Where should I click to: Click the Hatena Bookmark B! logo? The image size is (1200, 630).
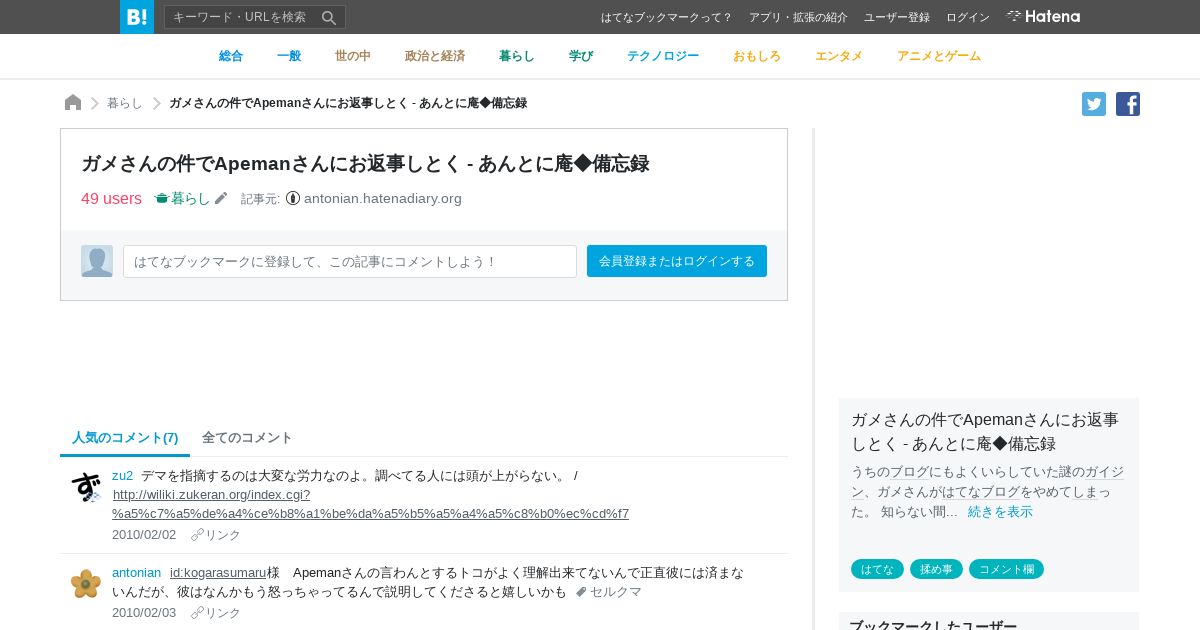point(137,17)
